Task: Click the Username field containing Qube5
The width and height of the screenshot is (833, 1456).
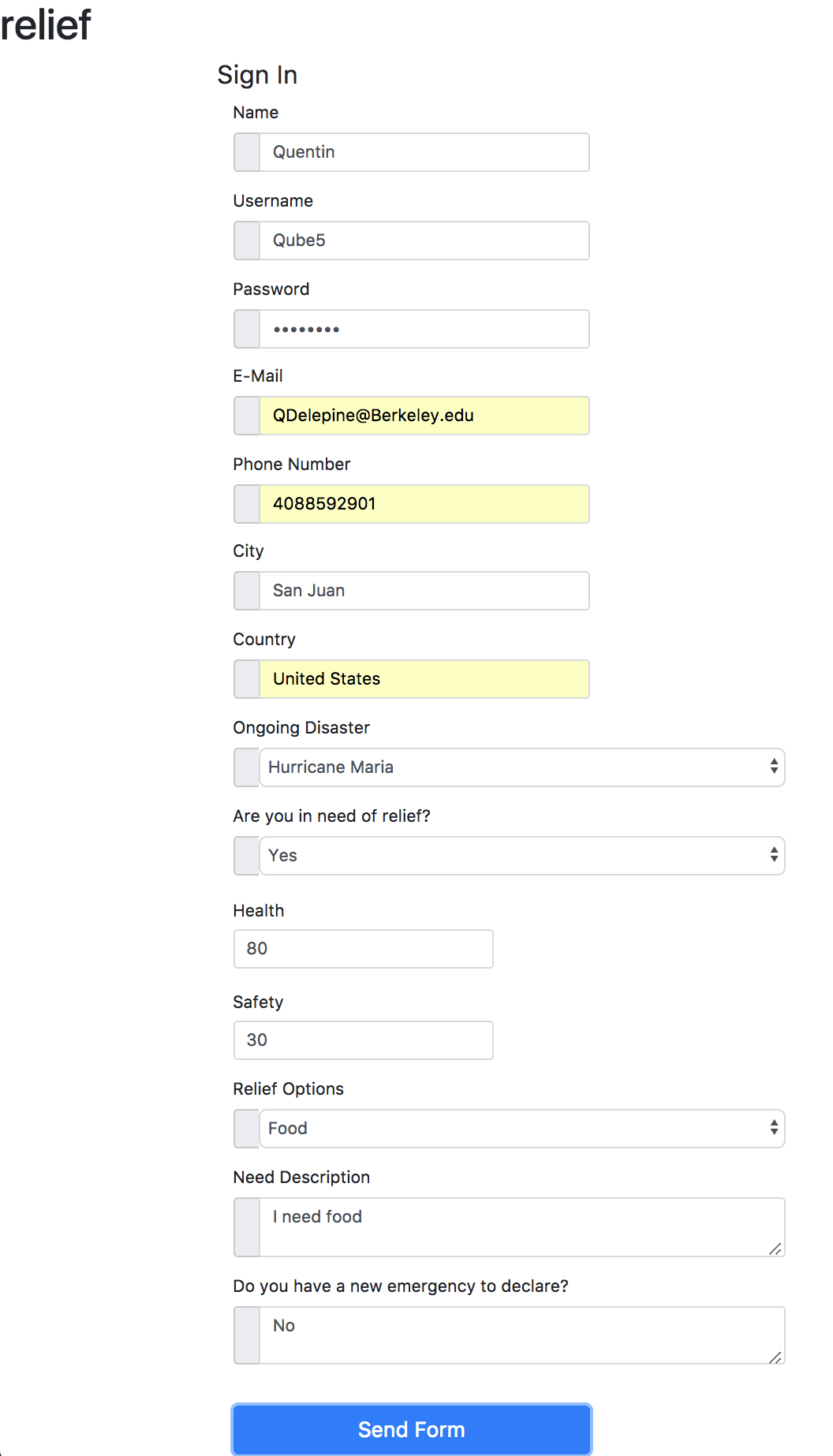Action: 424,241
